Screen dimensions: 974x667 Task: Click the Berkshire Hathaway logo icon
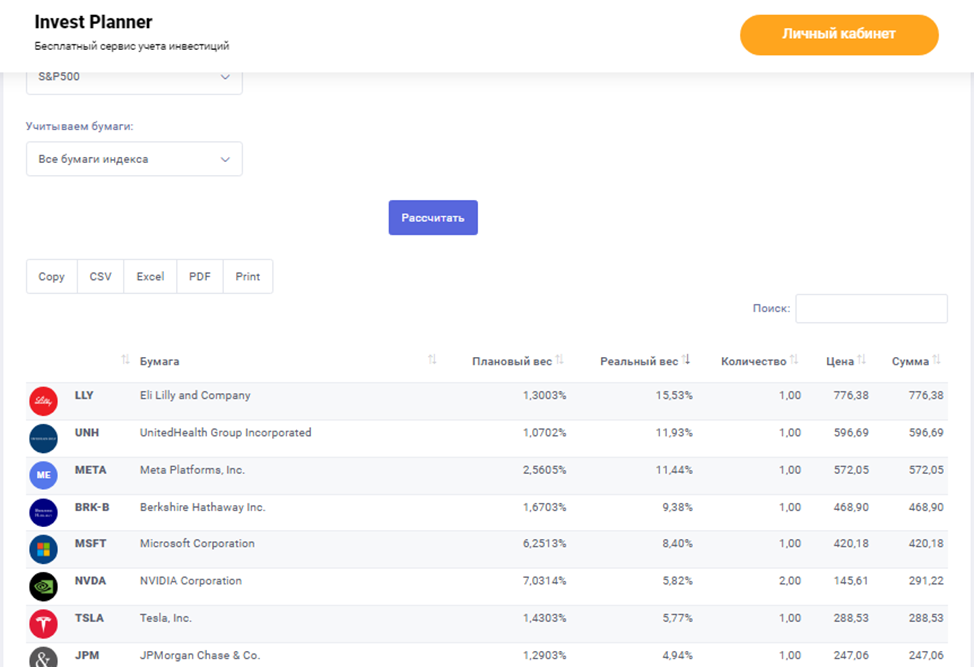(x=43, y=512)
